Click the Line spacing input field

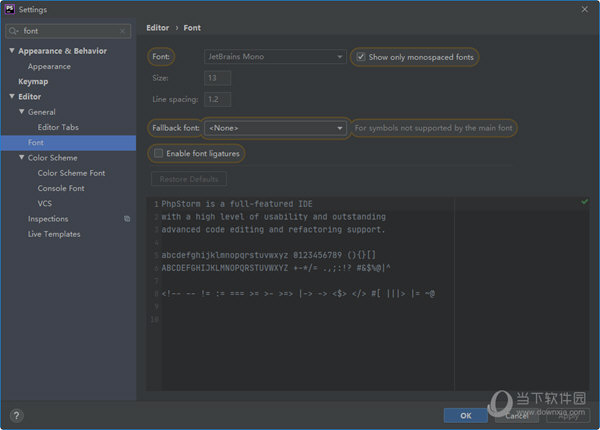(217, 99)
